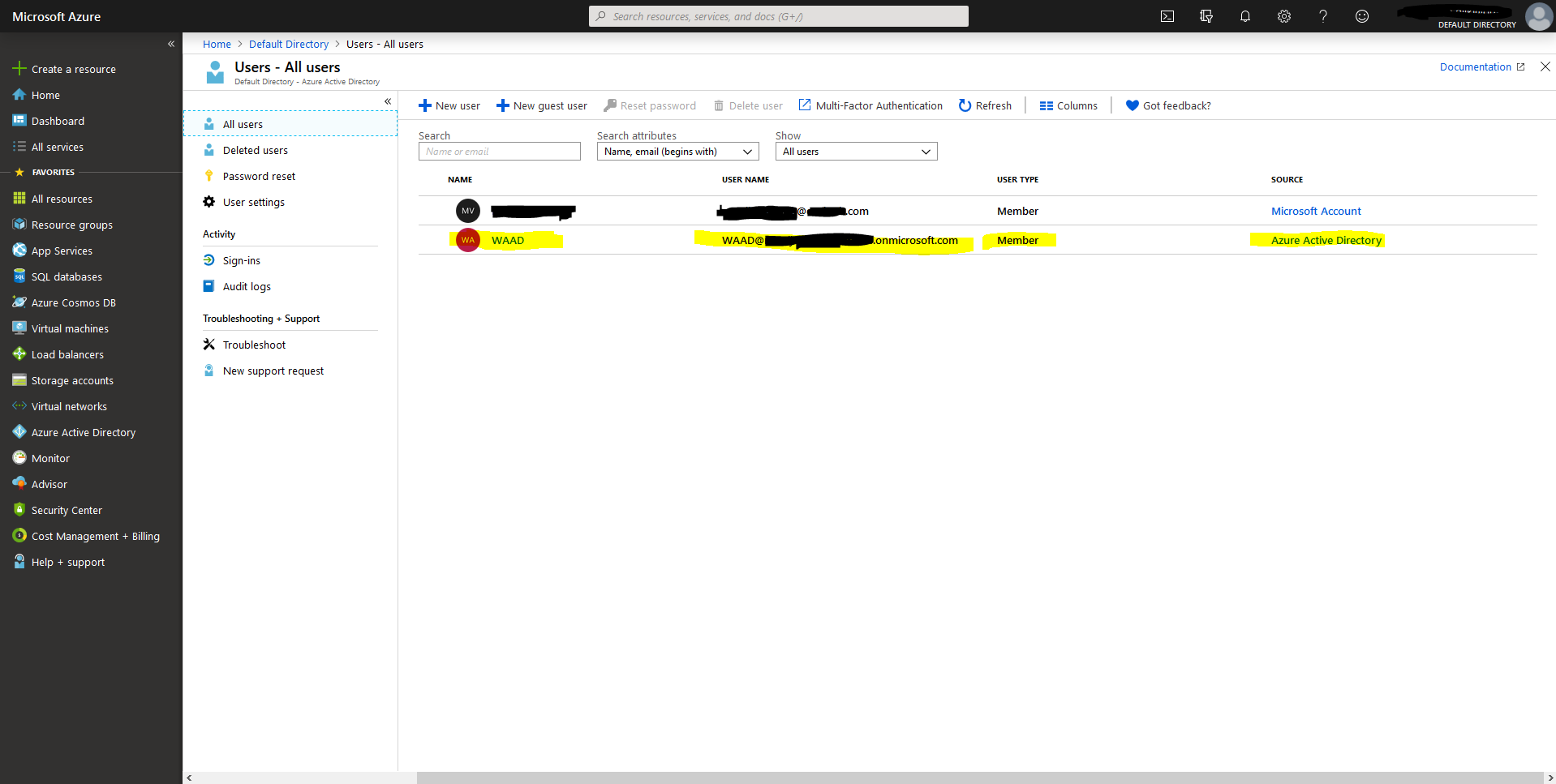The height and width of the screenshot is (784, 1556).
Task: Open Virtual networks
Action: point(60,406)
